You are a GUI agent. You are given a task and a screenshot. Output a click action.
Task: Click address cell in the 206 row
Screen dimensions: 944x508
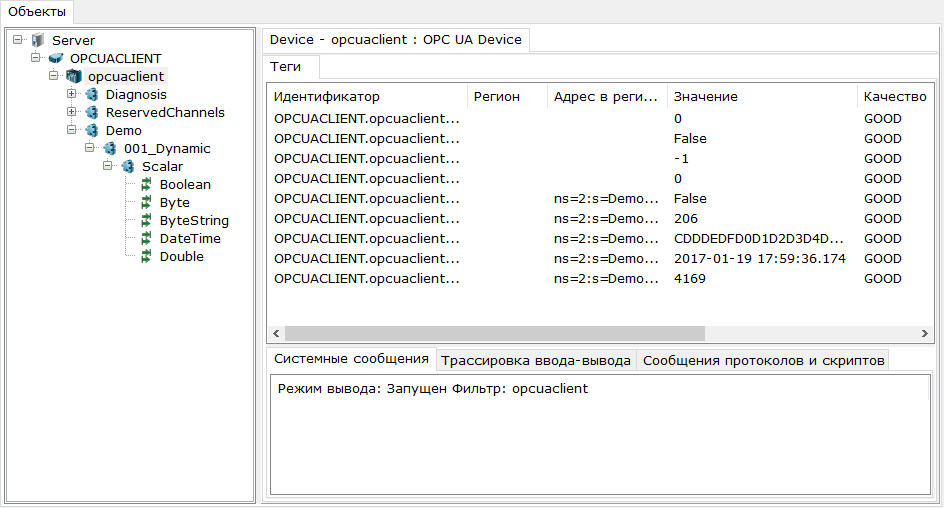tap(606, 218)
